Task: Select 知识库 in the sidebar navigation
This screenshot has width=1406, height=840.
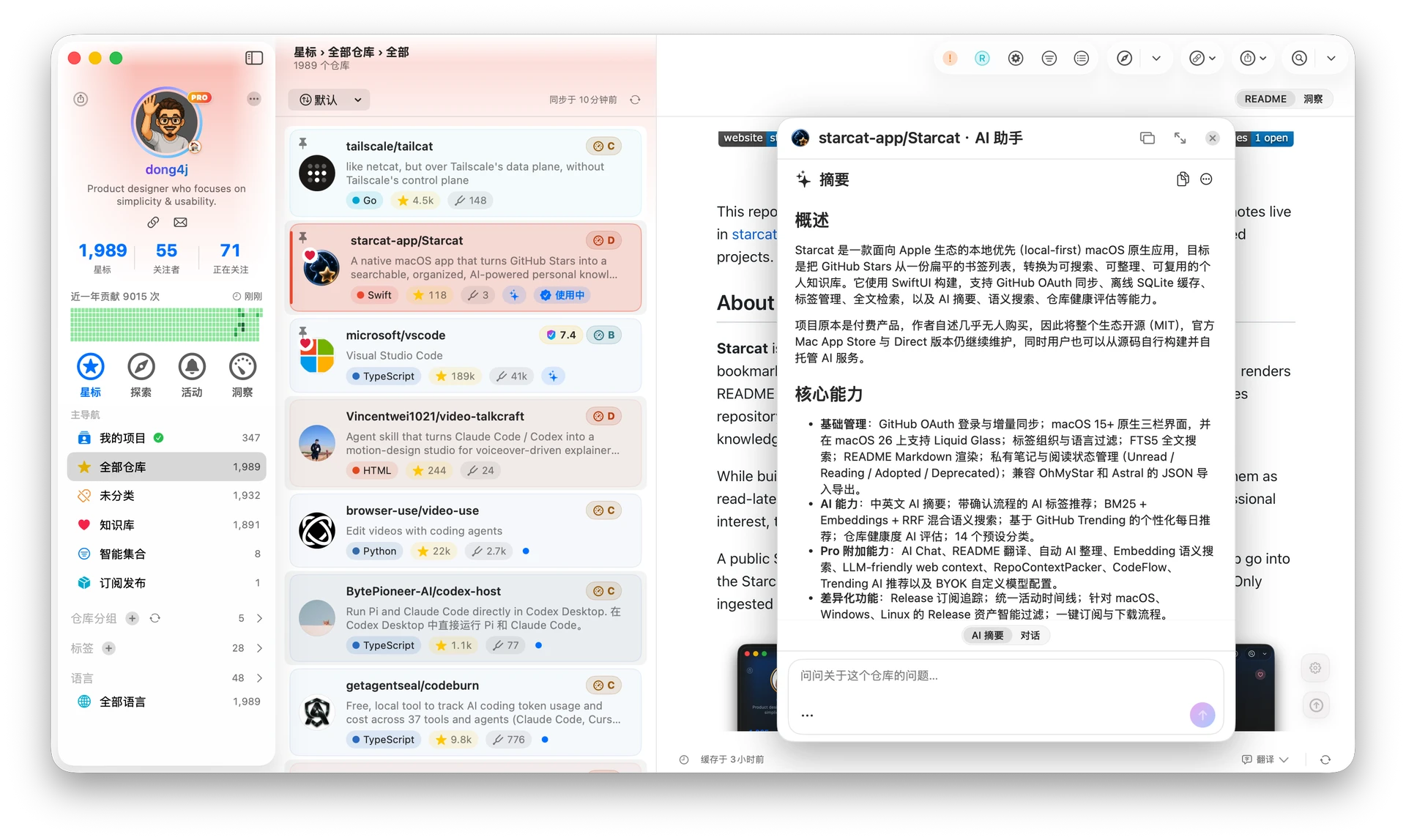Action: (167, 525)
